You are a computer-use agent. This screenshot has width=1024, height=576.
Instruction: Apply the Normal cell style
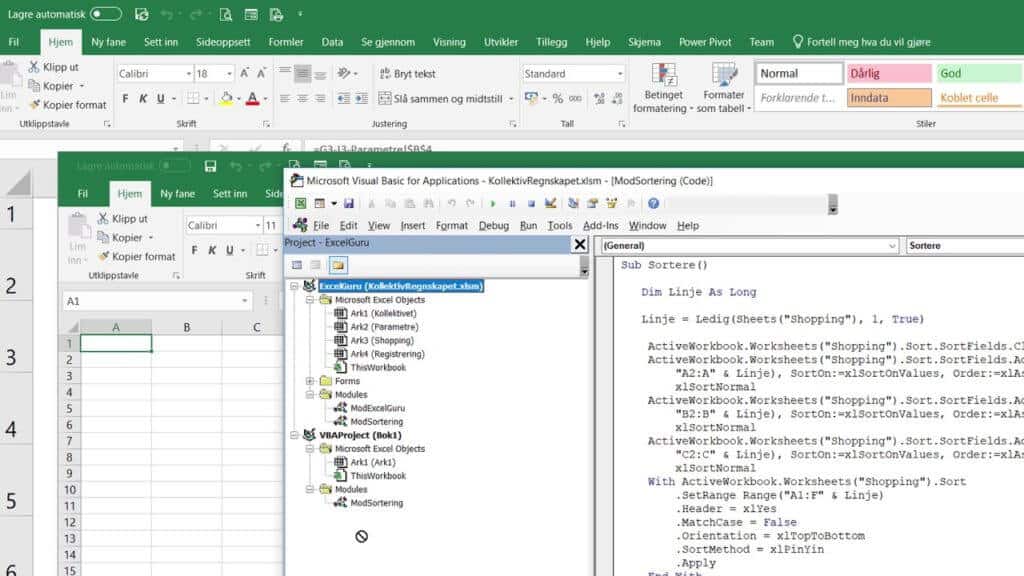(799, 73)
